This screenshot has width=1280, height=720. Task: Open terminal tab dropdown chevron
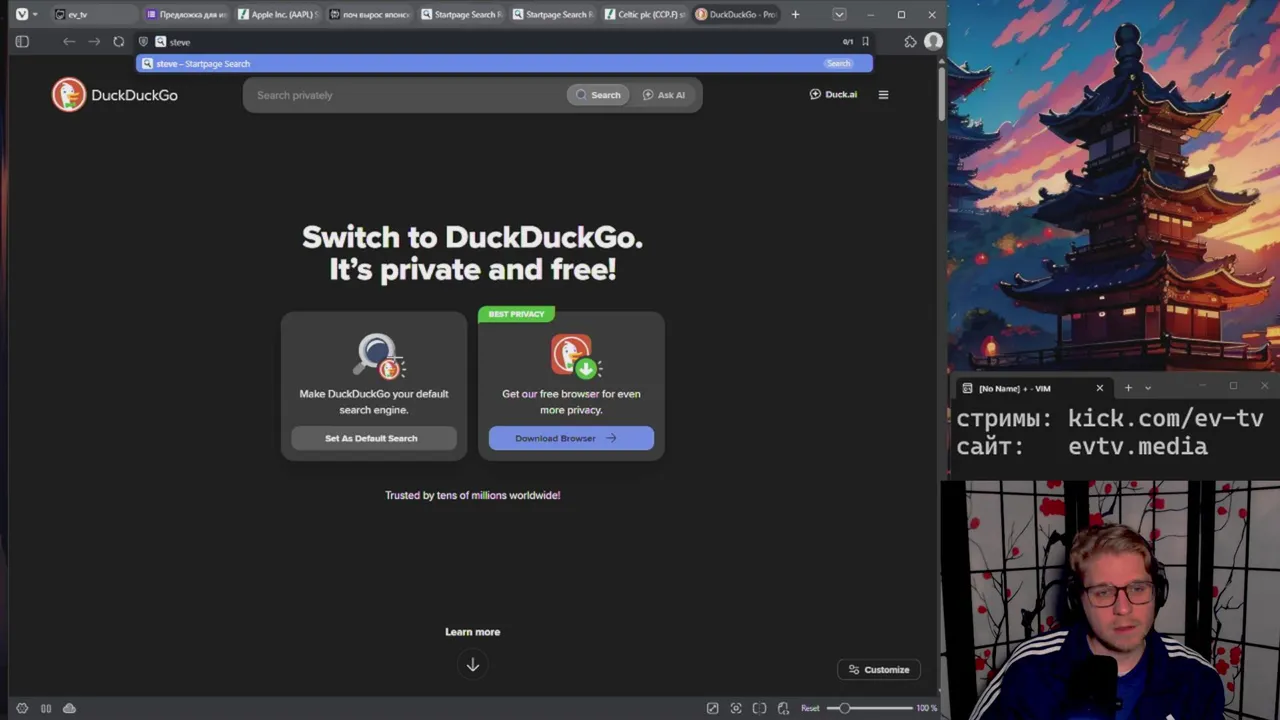click(1148, 388)
